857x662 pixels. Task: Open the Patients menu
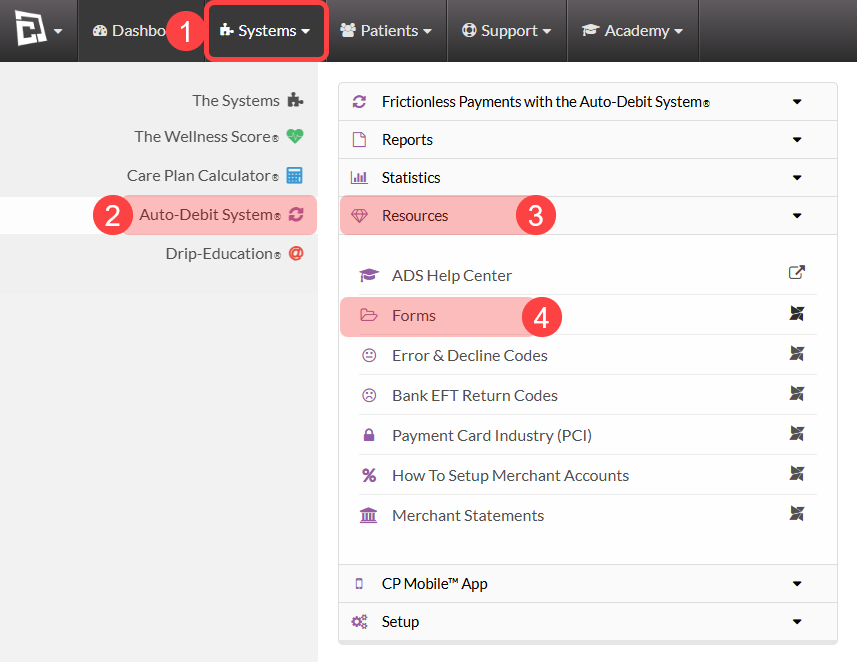pos(386,31)
